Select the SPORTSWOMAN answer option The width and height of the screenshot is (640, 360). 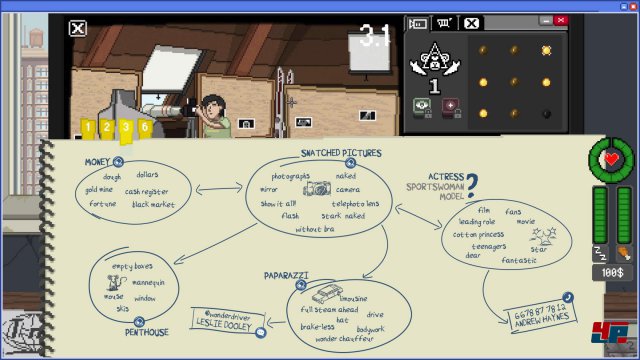(435, 187)
